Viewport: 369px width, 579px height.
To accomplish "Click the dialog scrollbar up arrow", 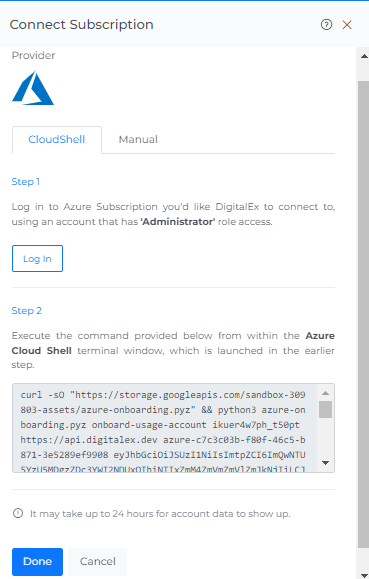I will coord(364,56).
